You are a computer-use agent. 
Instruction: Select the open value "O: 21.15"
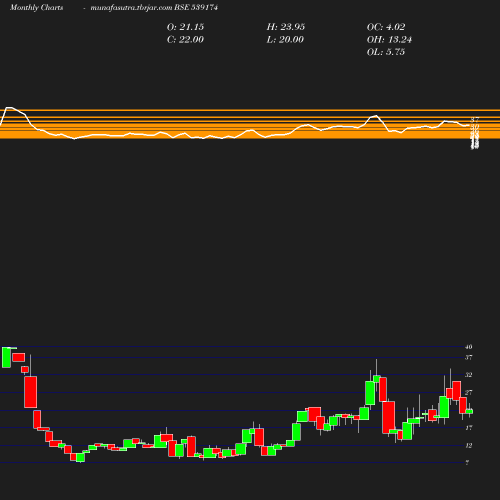(x=185, y=27)
